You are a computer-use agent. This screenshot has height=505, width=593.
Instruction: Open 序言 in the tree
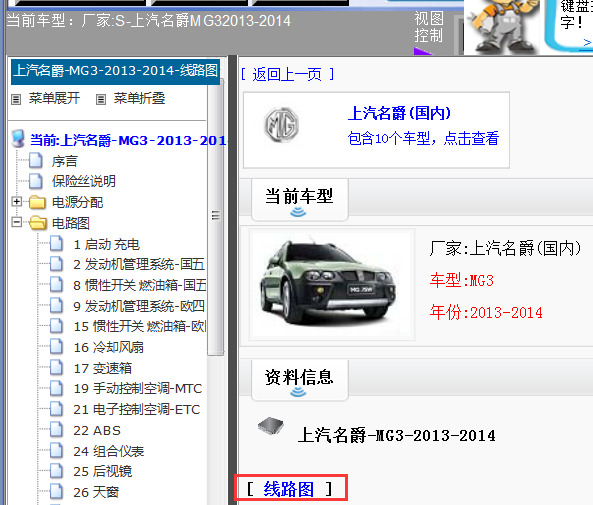pyautogui.click(x=65, y=161)
